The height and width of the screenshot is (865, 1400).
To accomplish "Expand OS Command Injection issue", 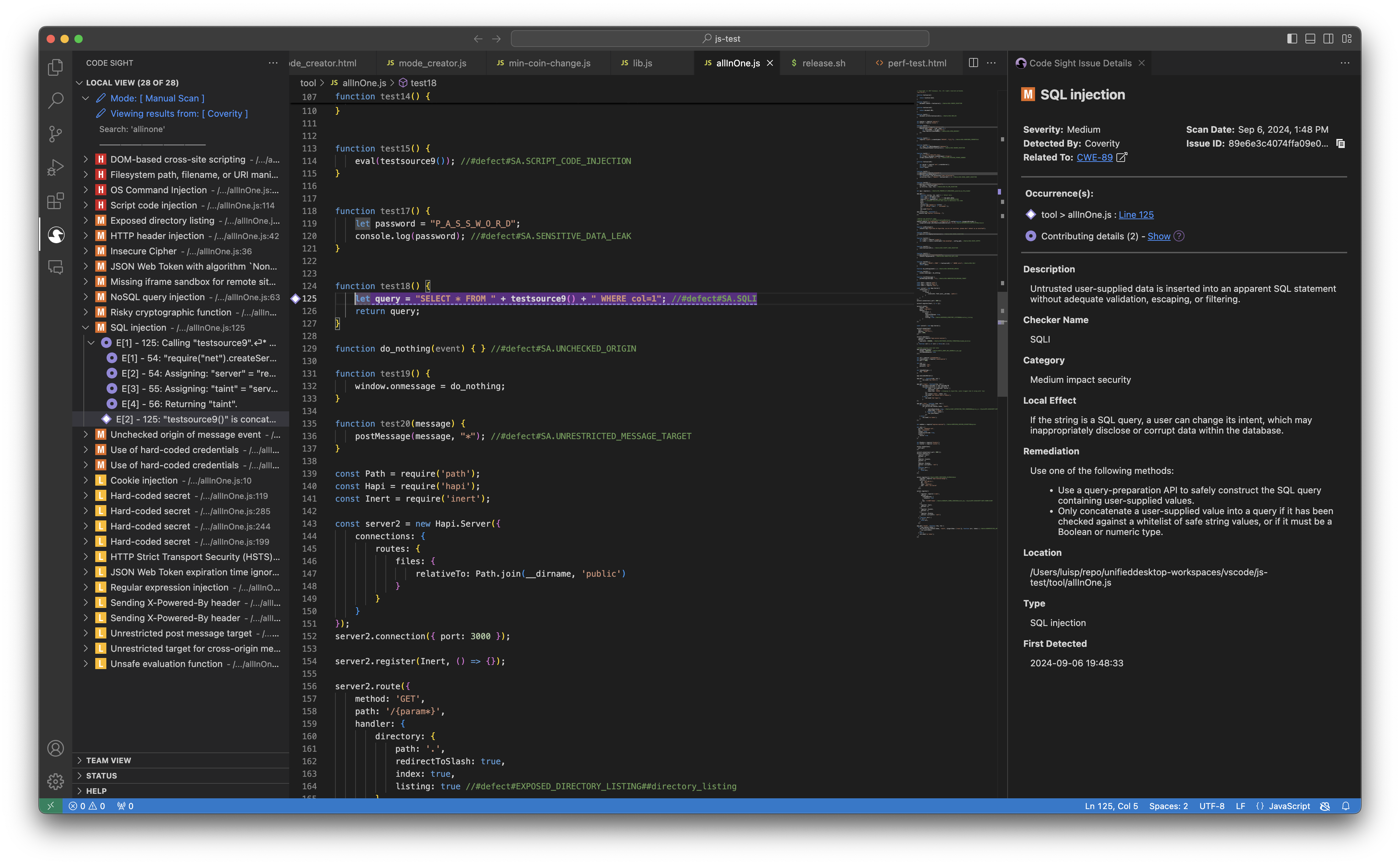I will pyautogui.click(x=85, y=190).
